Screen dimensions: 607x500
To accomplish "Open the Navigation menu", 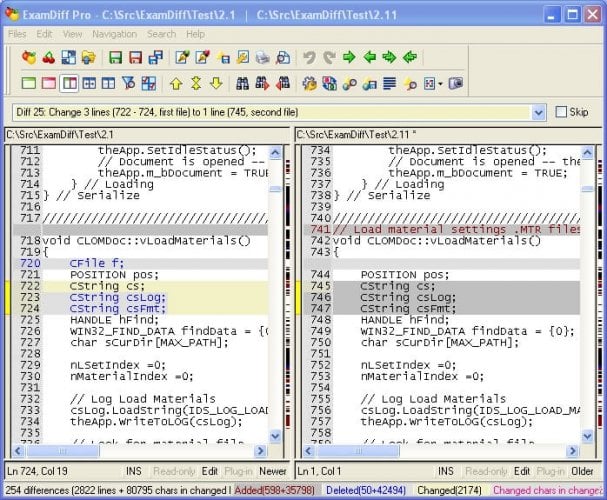I will [114, 34].
